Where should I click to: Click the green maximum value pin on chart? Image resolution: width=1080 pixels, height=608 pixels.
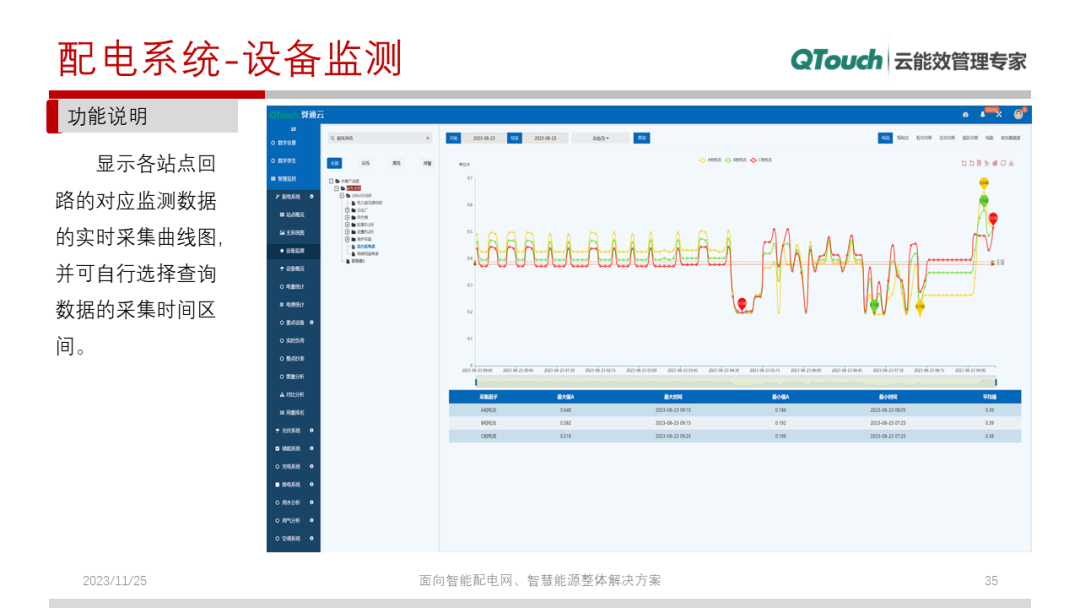coord(984,200)
